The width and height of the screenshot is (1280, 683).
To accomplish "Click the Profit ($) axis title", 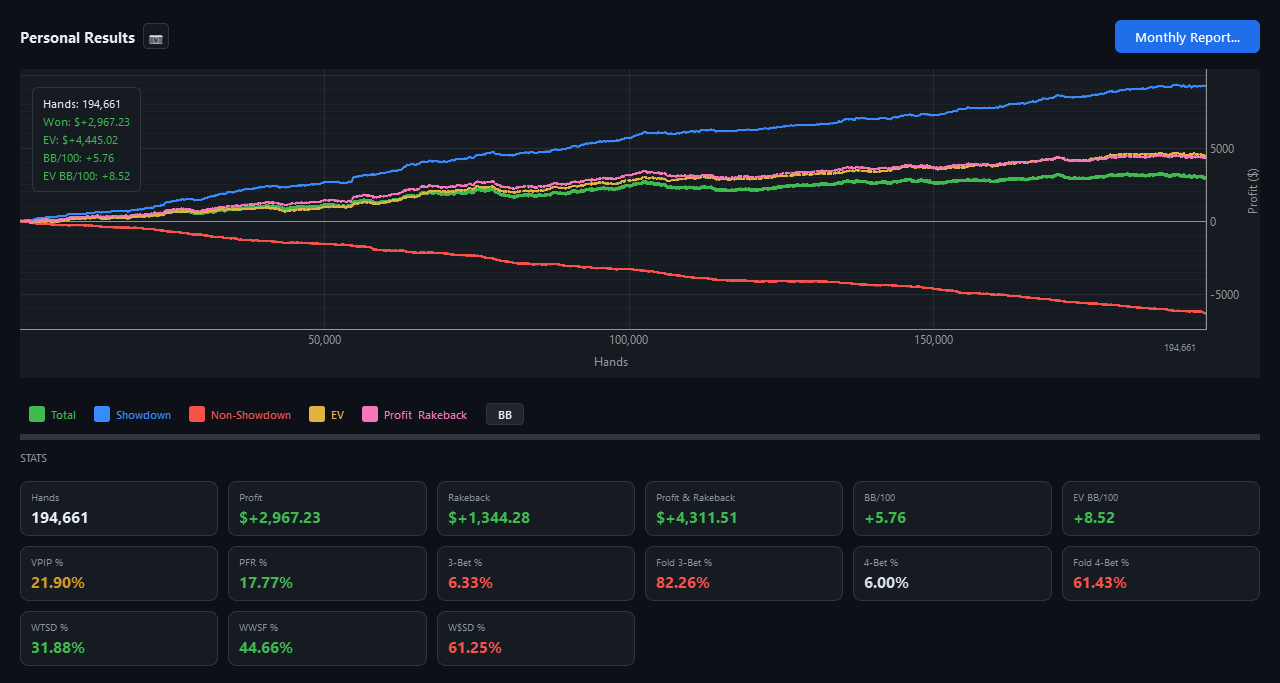I will point(1253,191).
